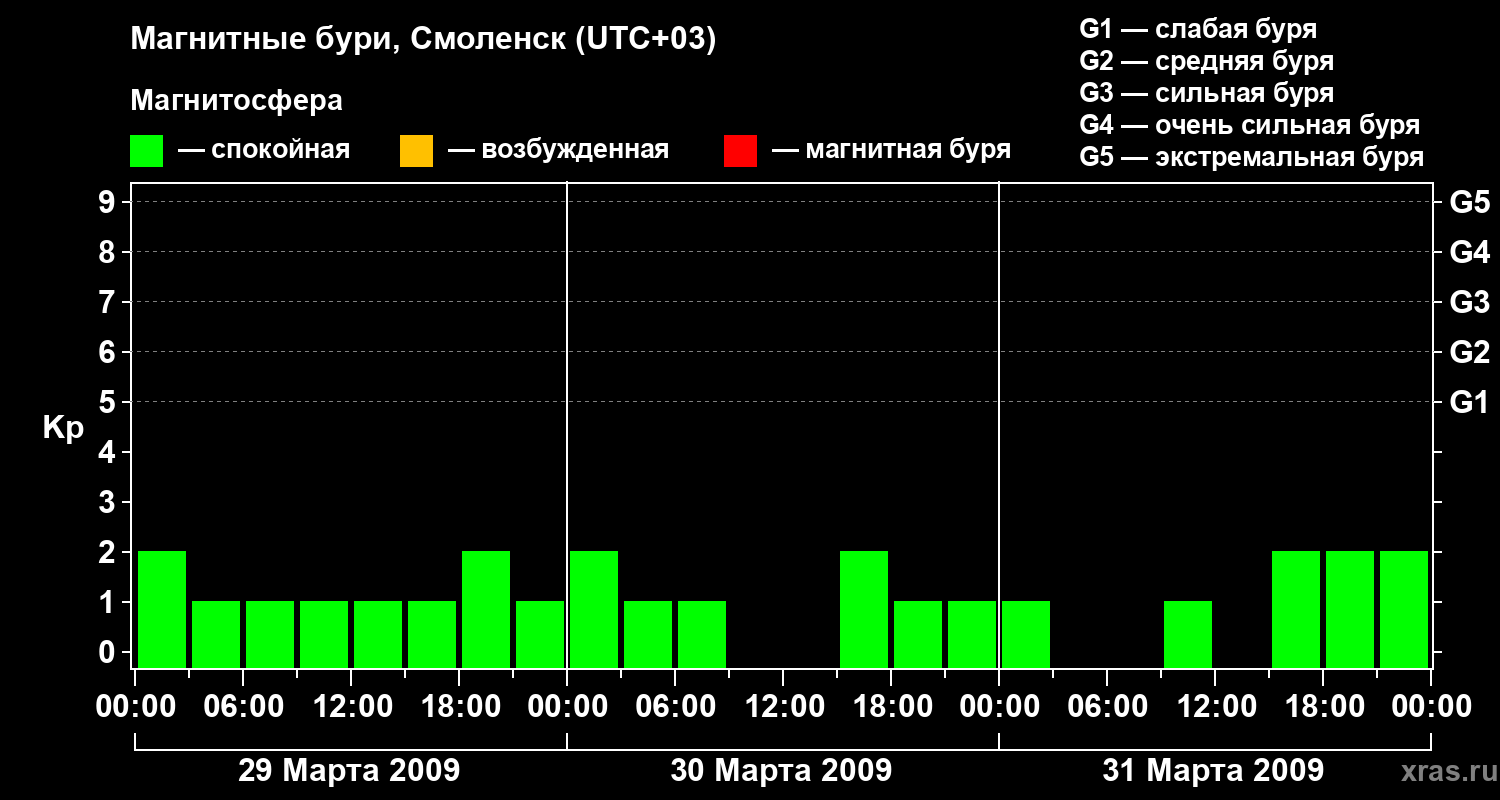Click the 12:00 time label for 30 March
The image size is (1500, 800).
(x=783, y=707)
